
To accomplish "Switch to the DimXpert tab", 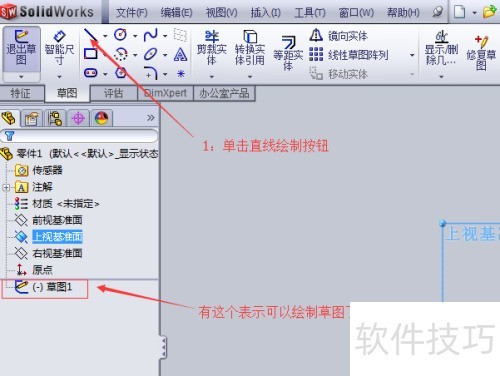I will coord(165,93).
